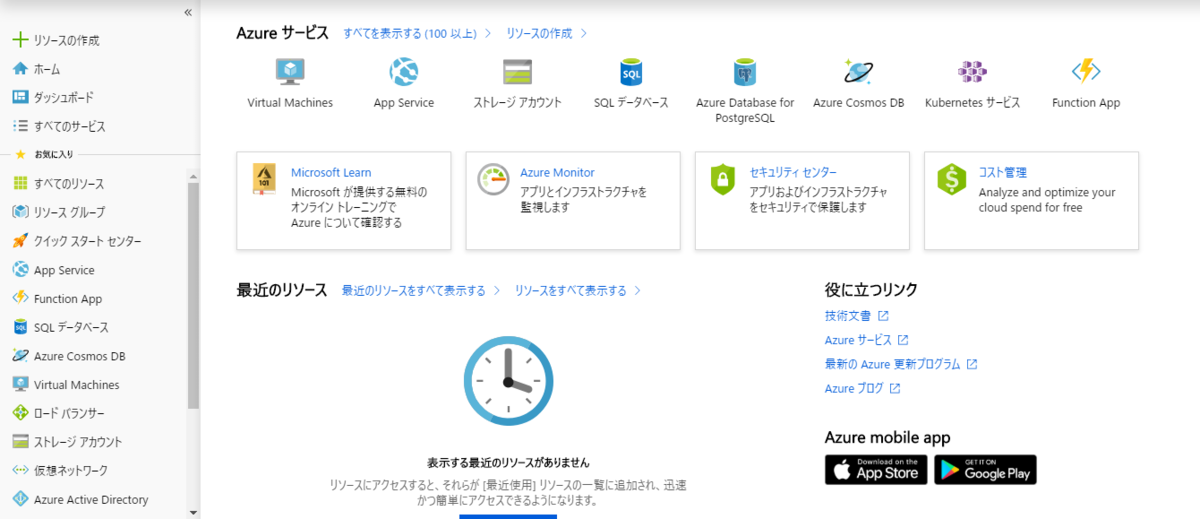Click the ダッシュボード icon in sidebar

click(x=20, y=97)
